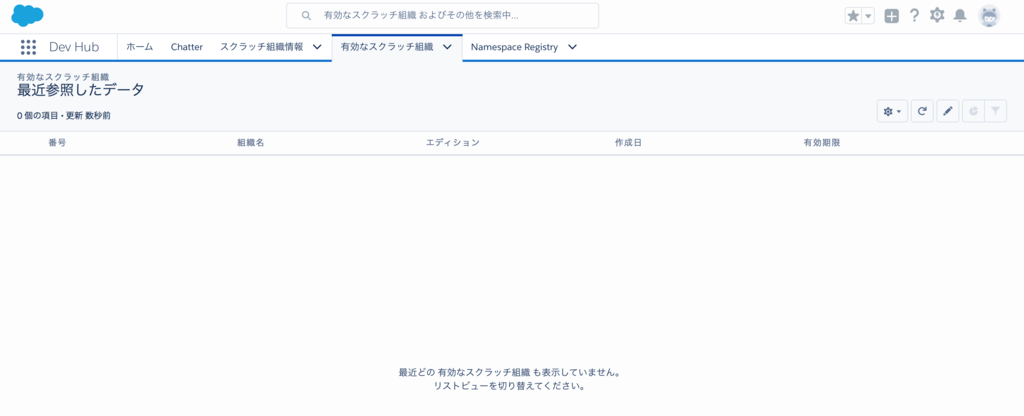Viewport: 1024px width, 416px height.
Task: Refresh the list view
Action: pos(922,111)
